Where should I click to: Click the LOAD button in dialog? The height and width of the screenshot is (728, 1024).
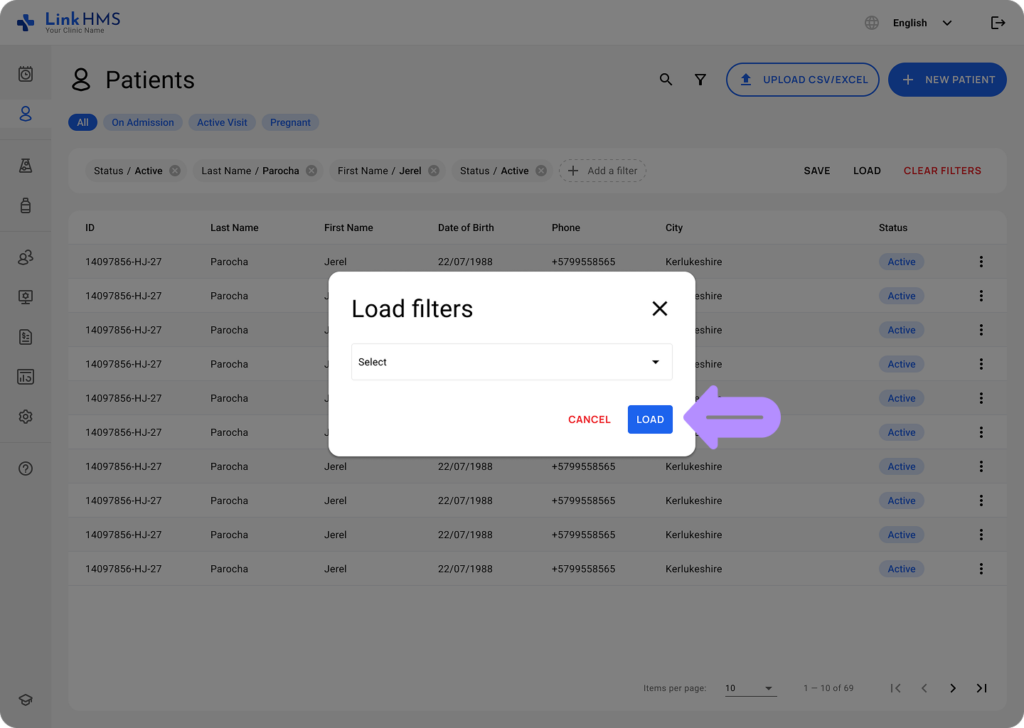tap(650, 419)
